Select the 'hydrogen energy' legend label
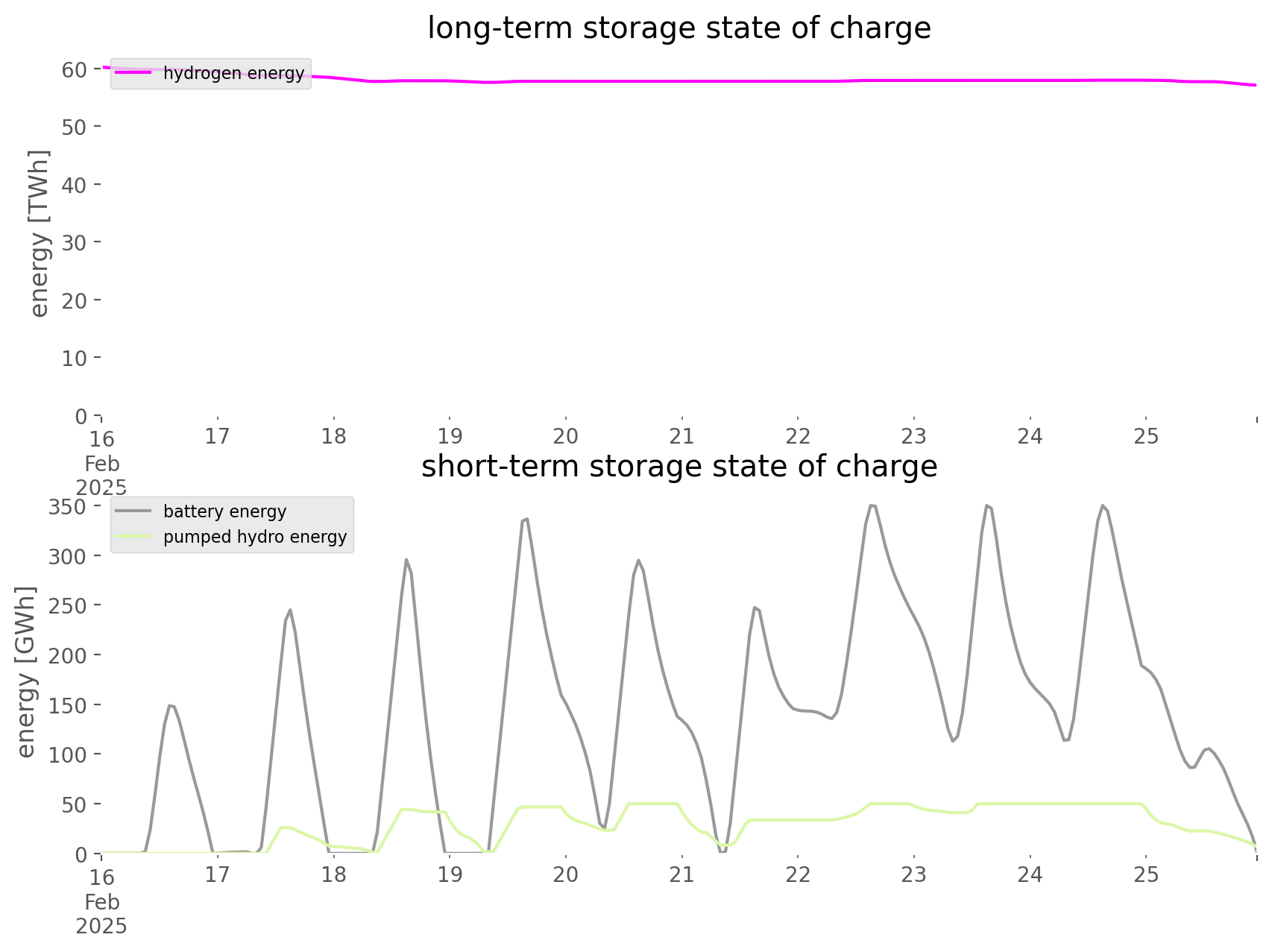Viewport: 1272px width, 952px height. click(234, 73)
